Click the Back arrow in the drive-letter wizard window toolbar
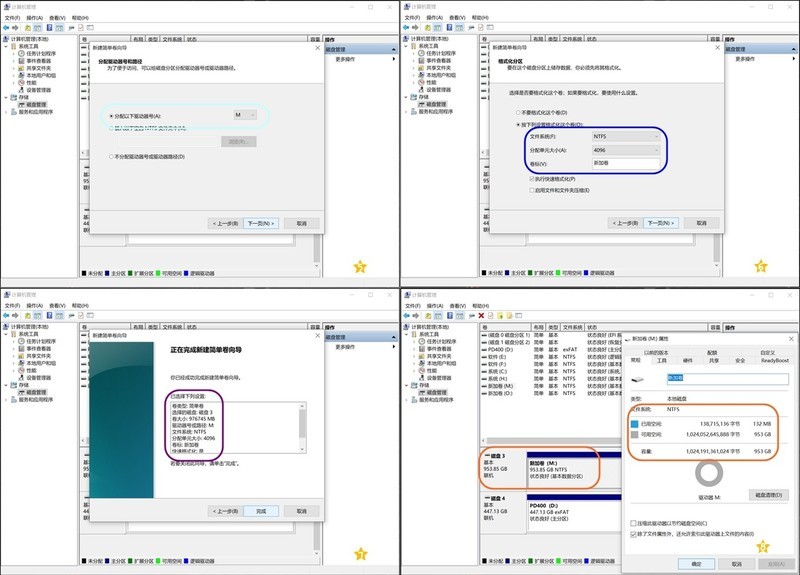This screenshot has height=575, width=800. pyautogui.click(x=6, y=28)
